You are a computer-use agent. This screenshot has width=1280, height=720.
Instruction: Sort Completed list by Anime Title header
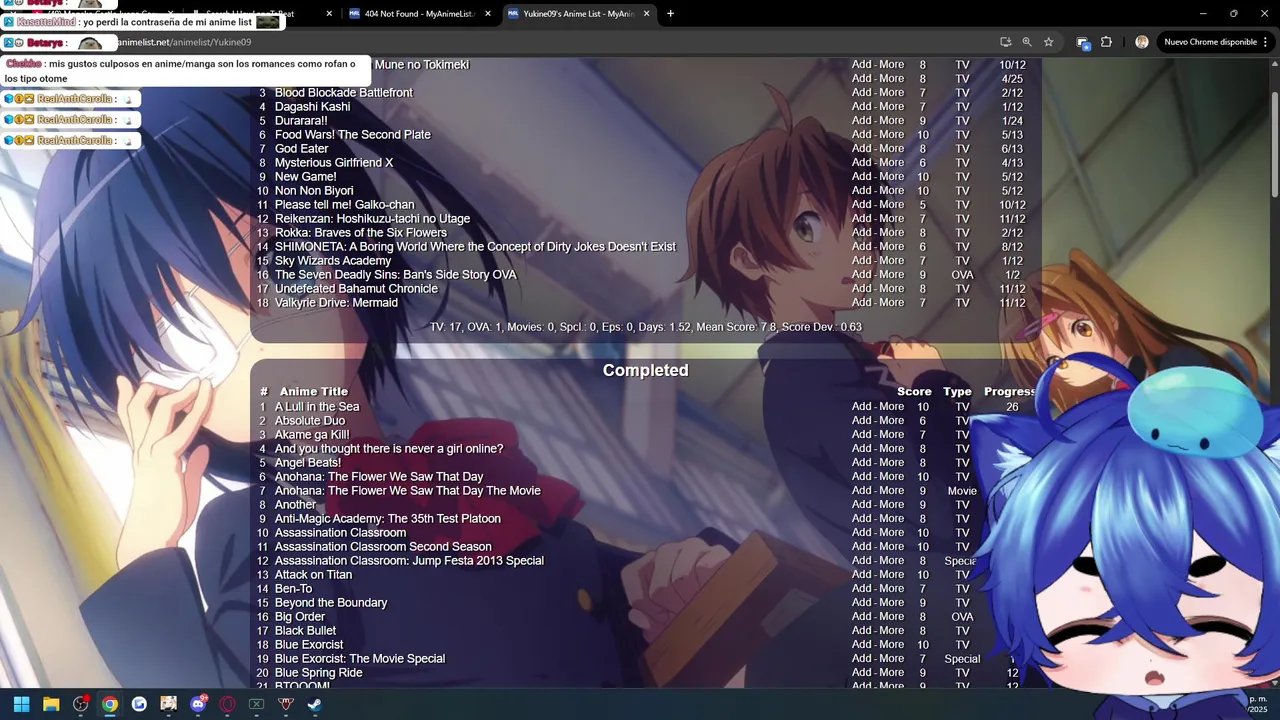[x=314, y=392]
